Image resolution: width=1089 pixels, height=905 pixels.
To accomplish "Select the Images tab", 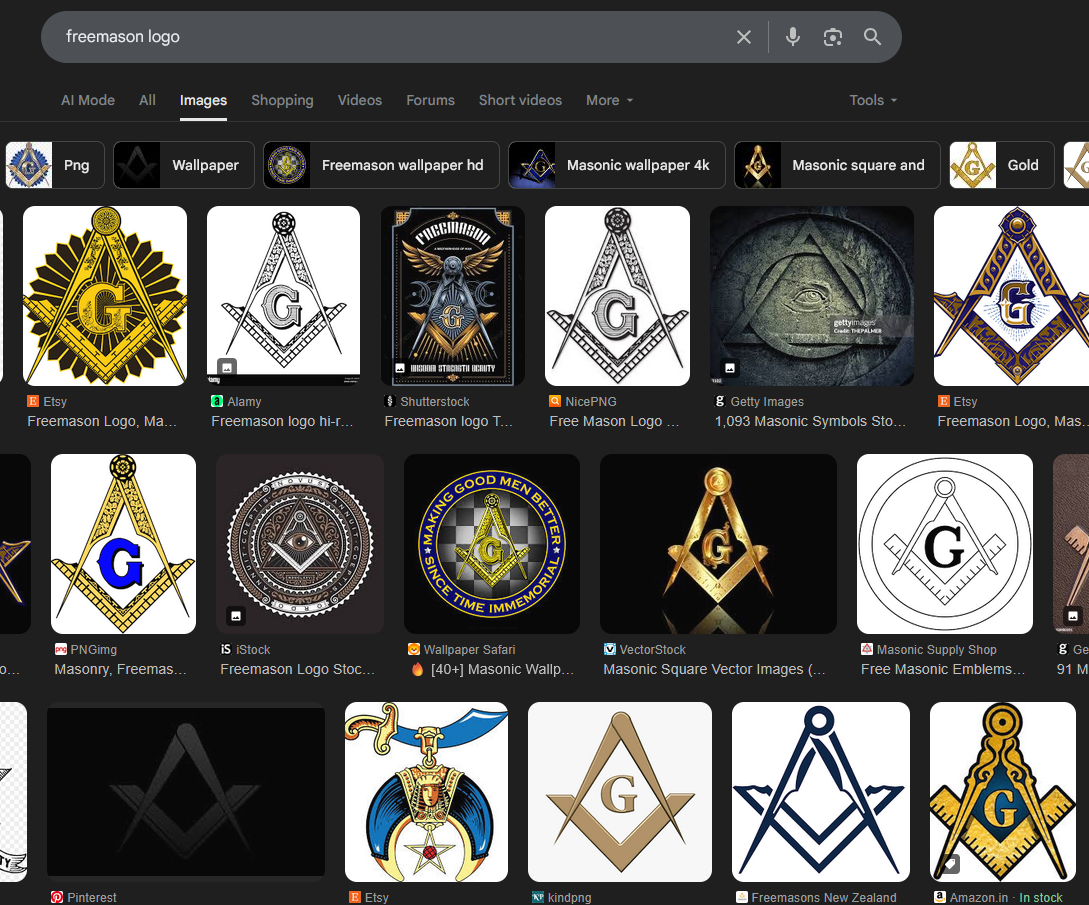I will tap(203, 100).
